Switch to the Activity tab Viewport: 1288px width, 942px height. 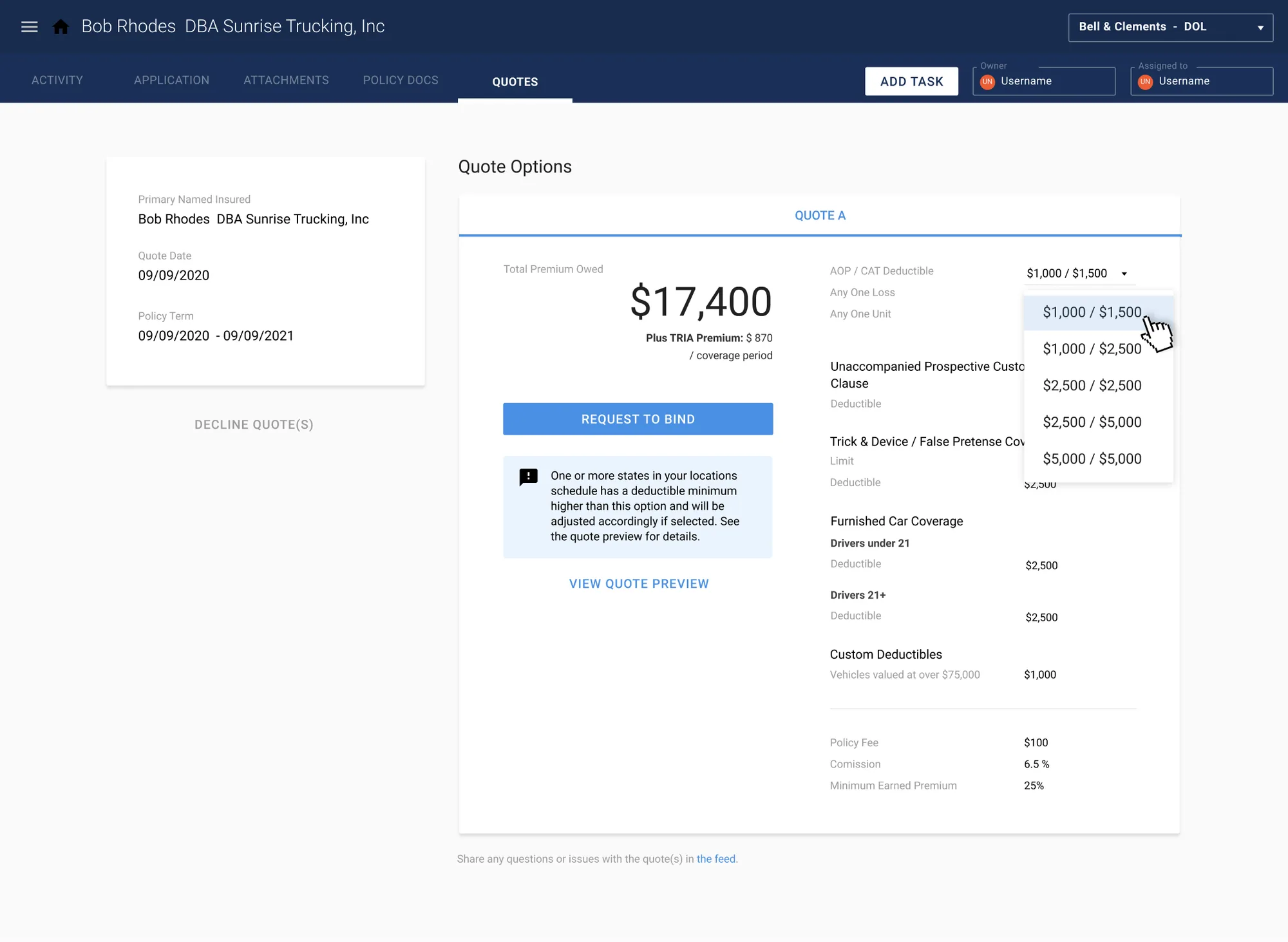57,80
